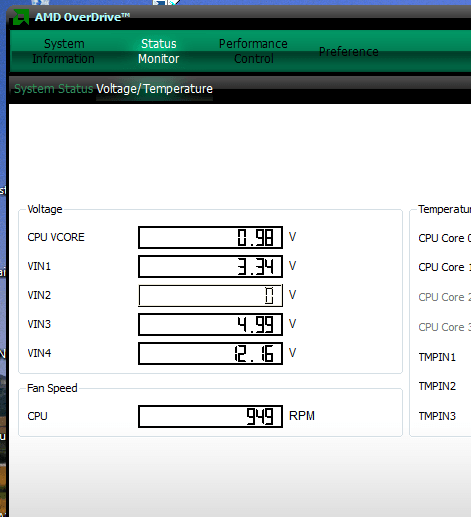This screenshot has width=471, height=517.
Task: Click the greyed CPU Core 3 label
Action: click(445, 327)
